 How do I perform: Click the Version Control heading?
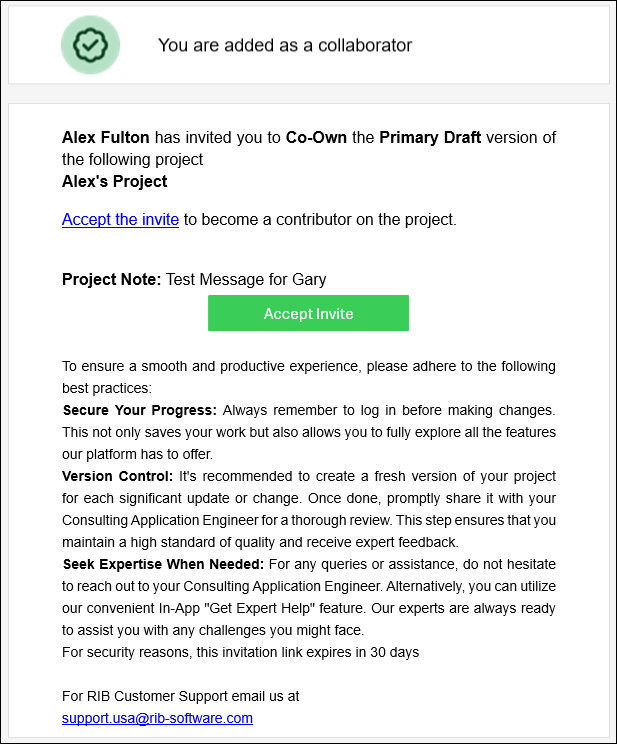click(x=117, y=476)
